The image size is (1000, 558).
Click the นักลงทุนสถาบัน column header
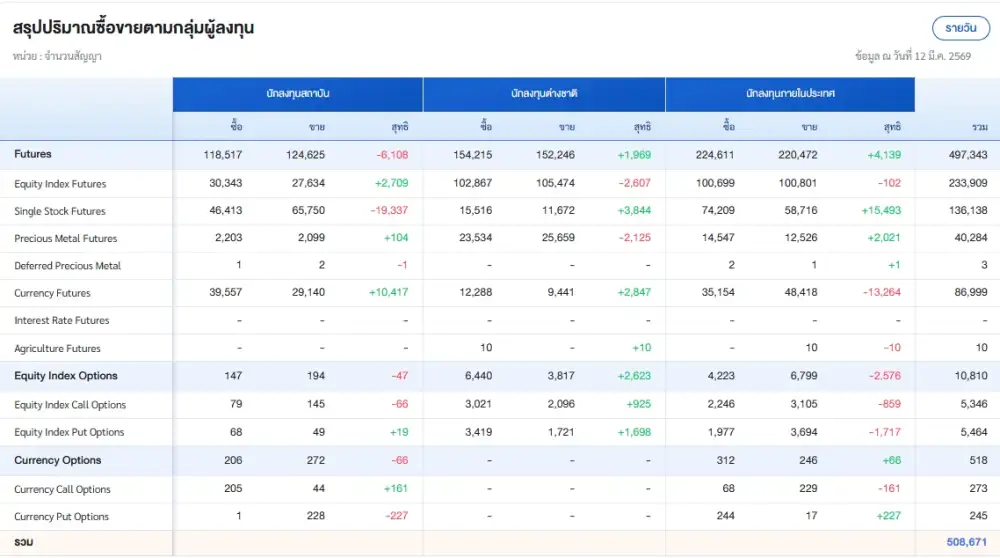pos(298,93)
